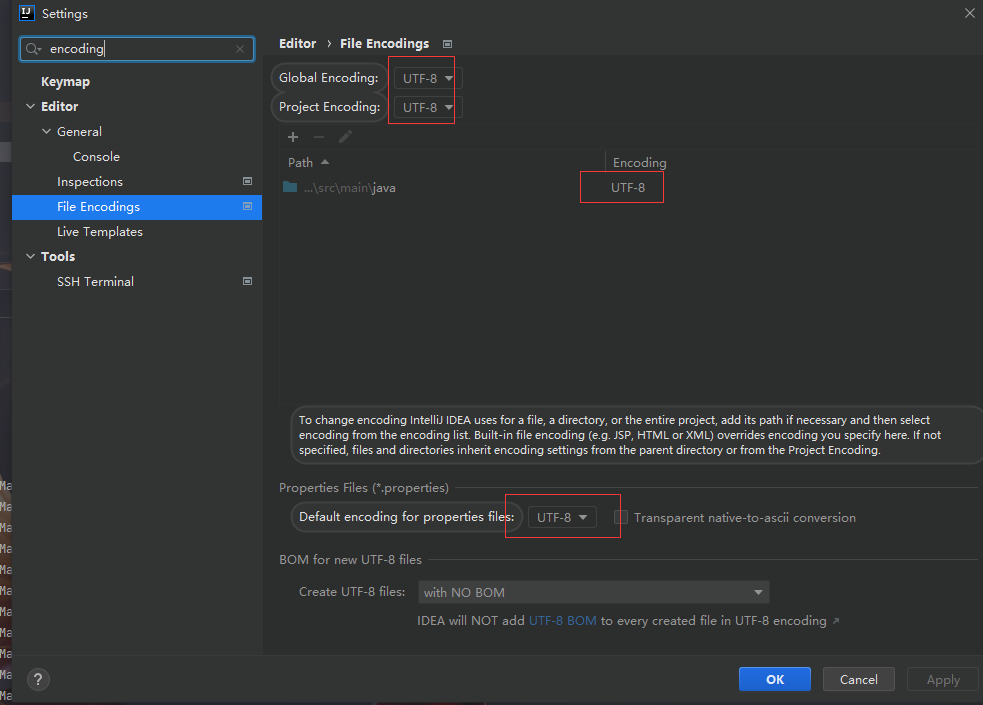This screenshot has height=705, width=983.
Task: Click the General tree label
Action: [79, 132]
